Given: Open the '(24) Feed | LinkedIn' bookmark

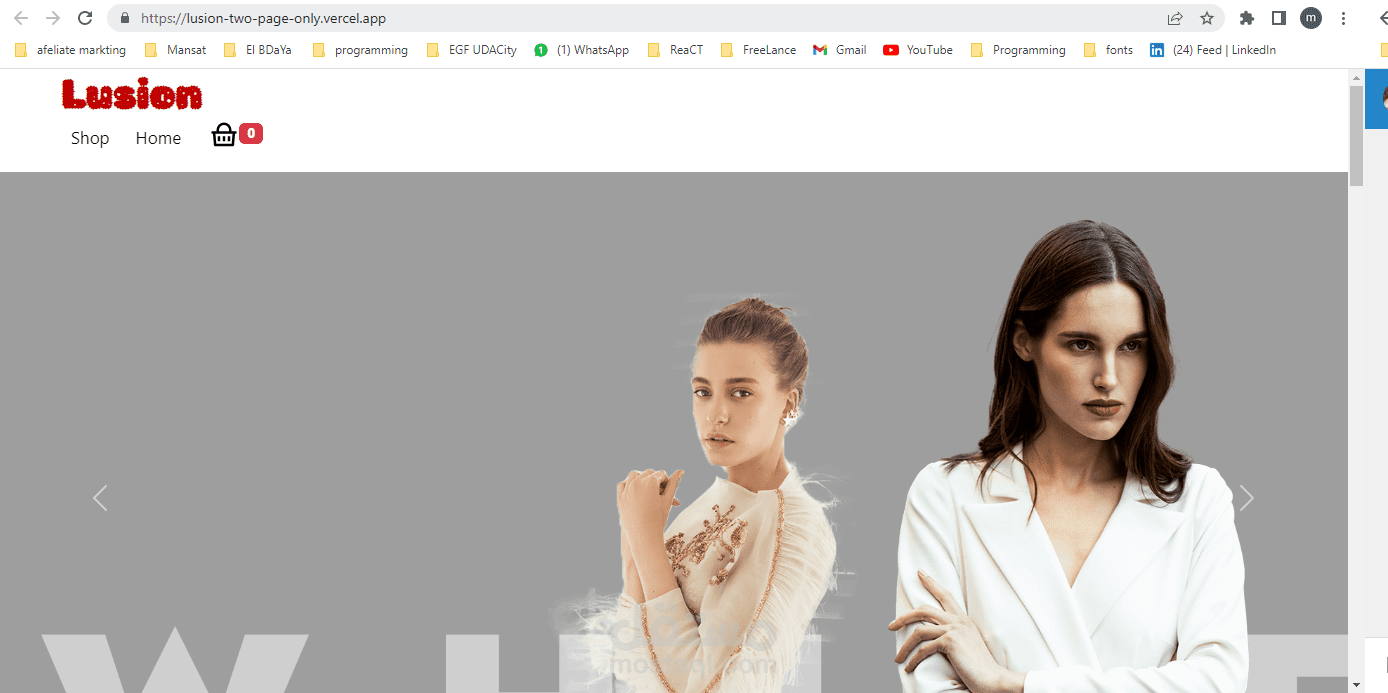Looking at the screenshot, I should tap(1213, 50).
